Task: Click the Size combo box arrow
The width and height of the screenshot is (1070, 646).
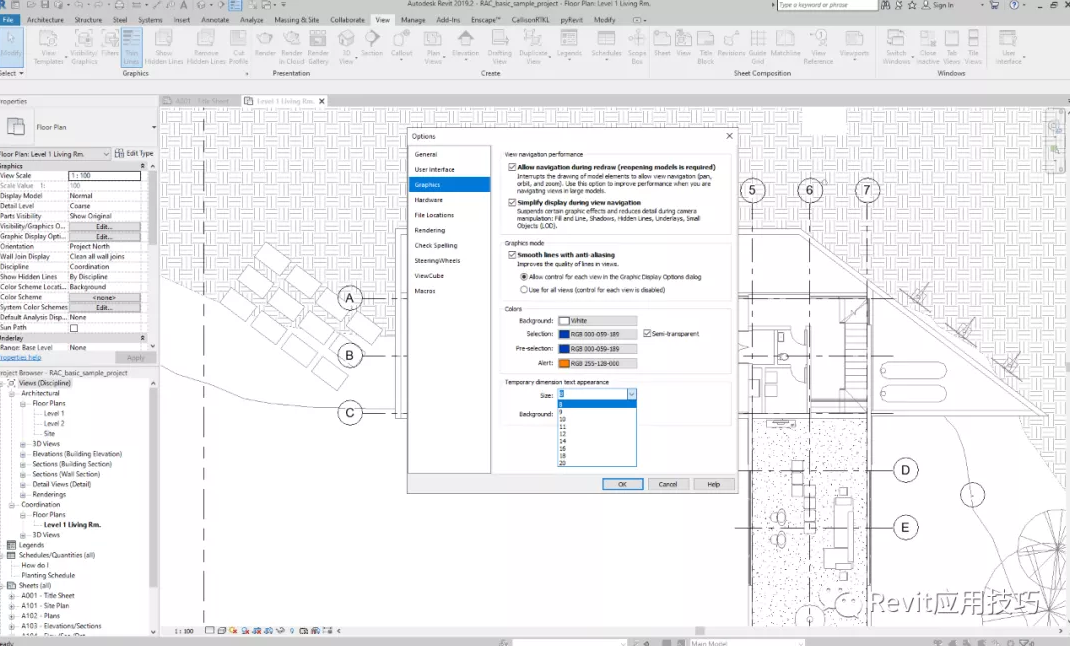Action: click(631, 395)
